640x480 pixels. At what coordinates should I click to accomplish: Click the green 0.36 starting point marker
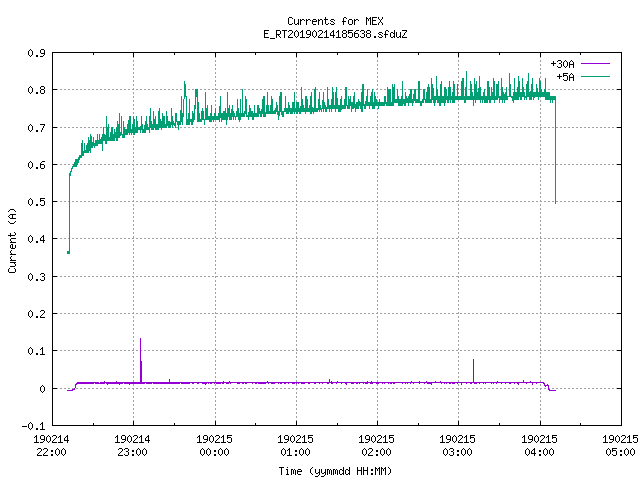pyautogui.click(x=68, y=253)
